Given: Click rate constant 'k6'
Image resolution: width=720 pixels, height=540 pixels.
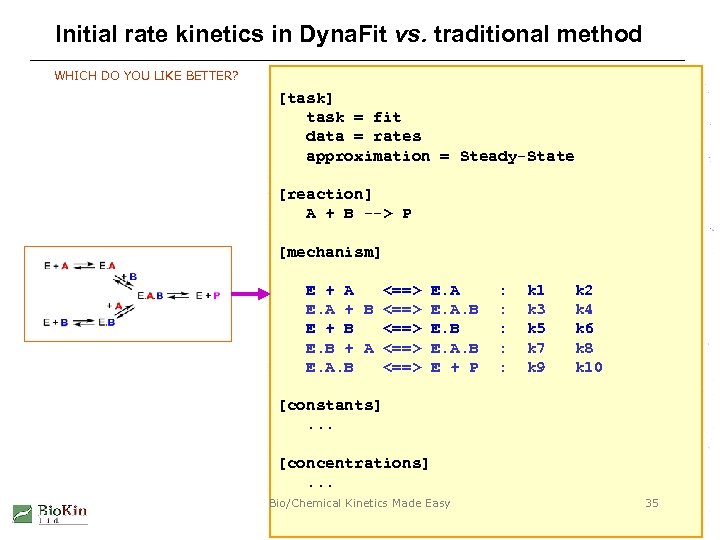Looking at the screenshot, I should (584, 328).
